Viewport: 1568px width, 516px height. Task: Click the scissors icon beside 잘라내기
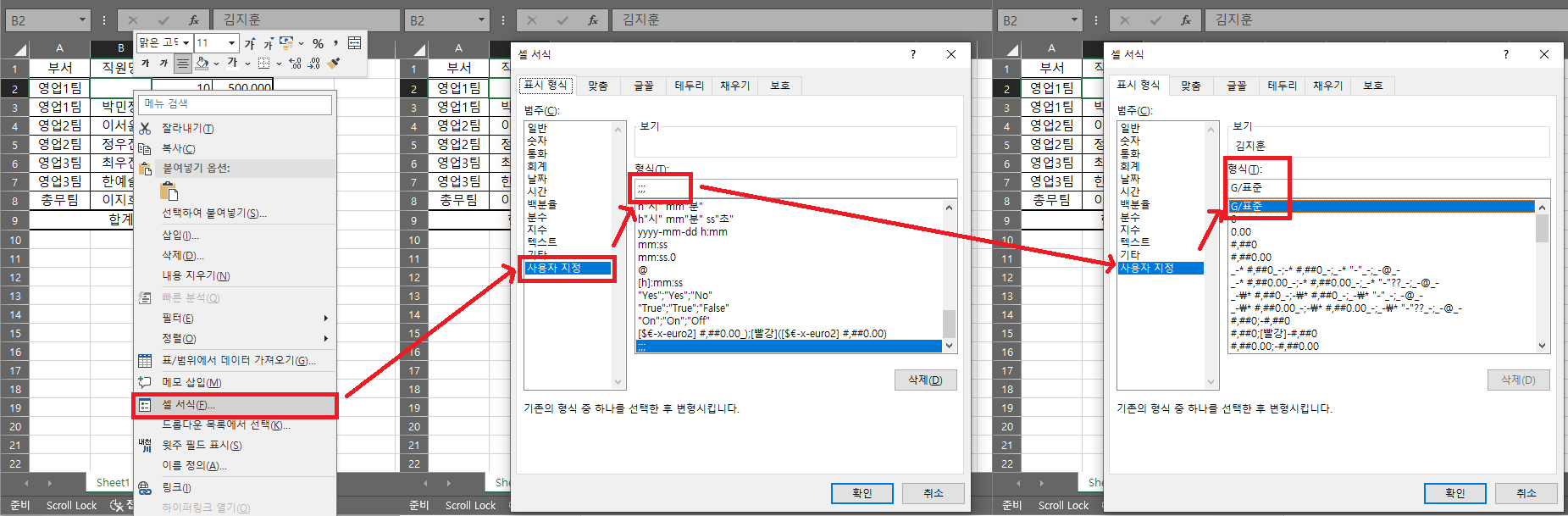coord(145,129)
